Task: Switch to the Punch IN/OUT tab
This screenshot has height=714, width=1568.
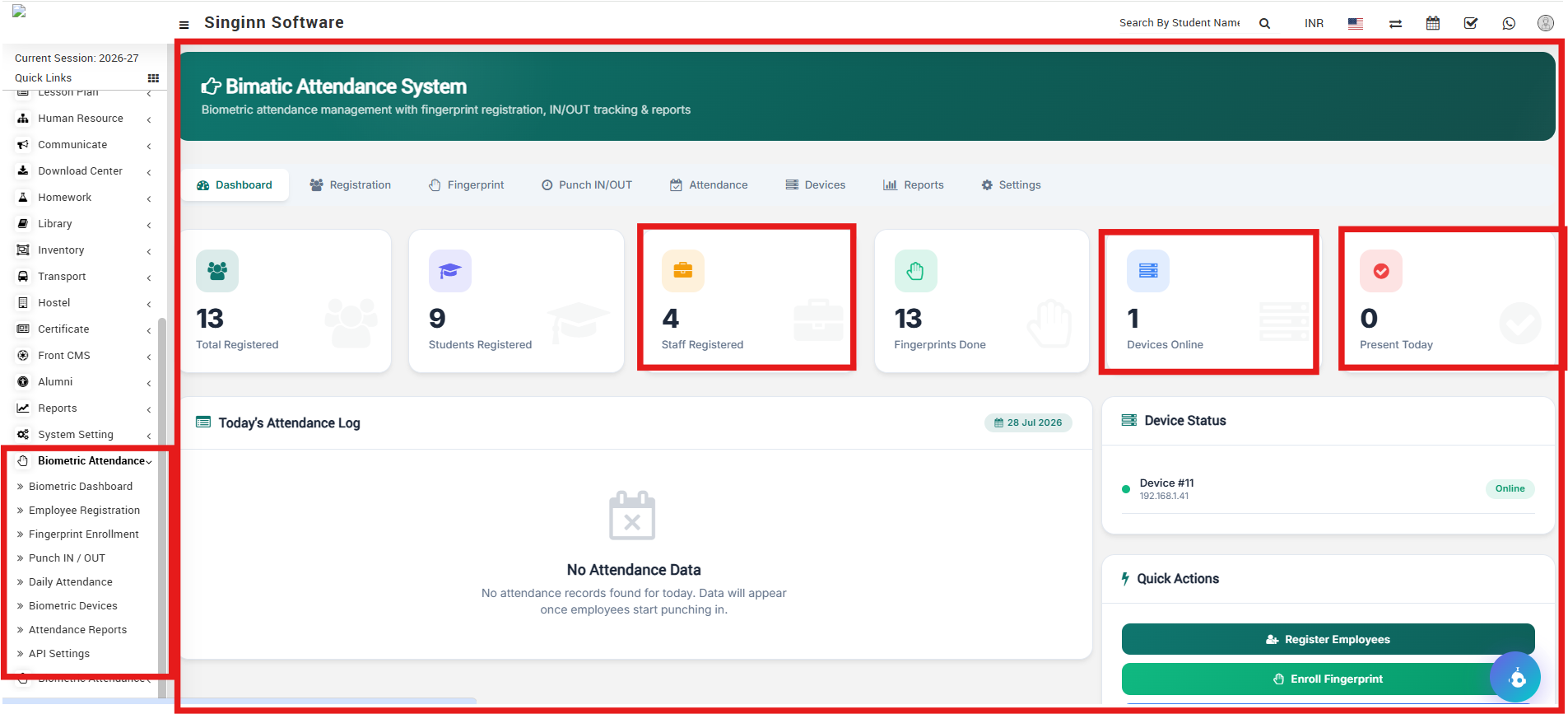Action: coord(587,185)
